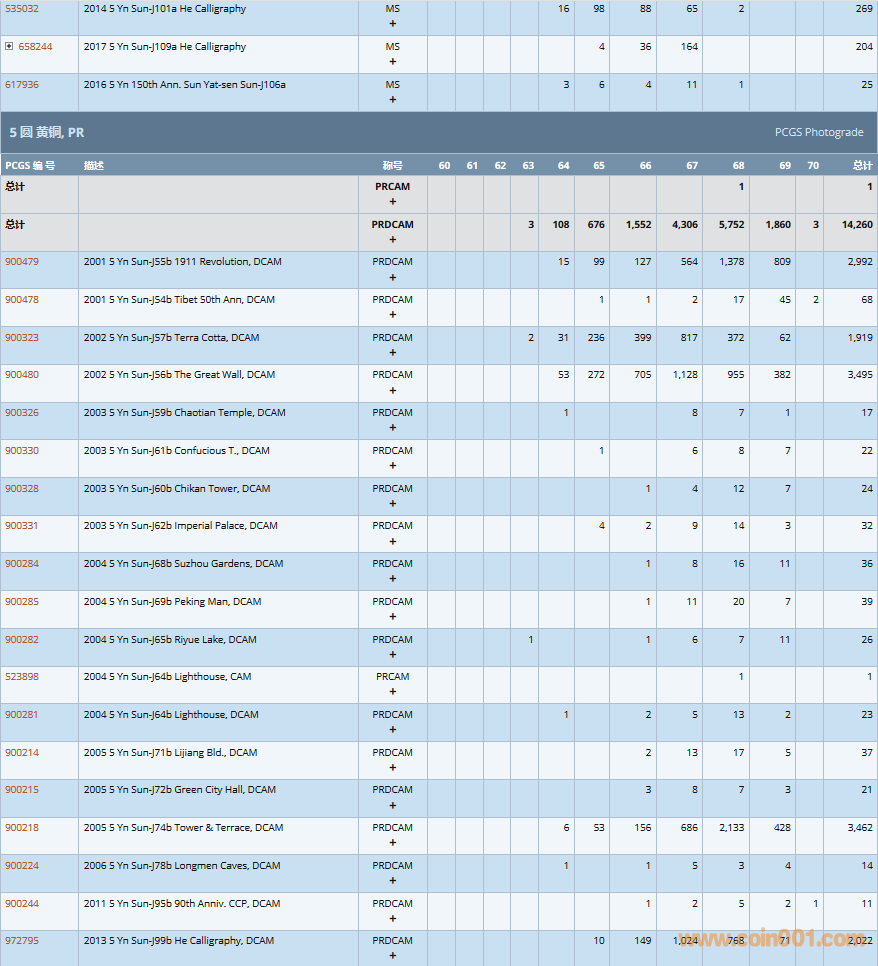Screen dimensions: 878x966
Task: Open PCGS number 900479 link
Action: (x=22, y=262)
